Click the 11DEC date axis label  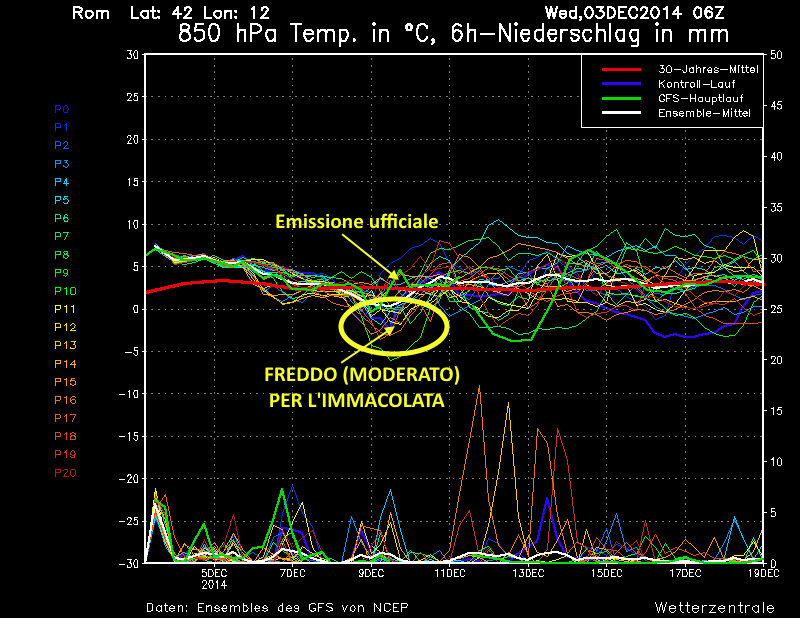point(450,574)
